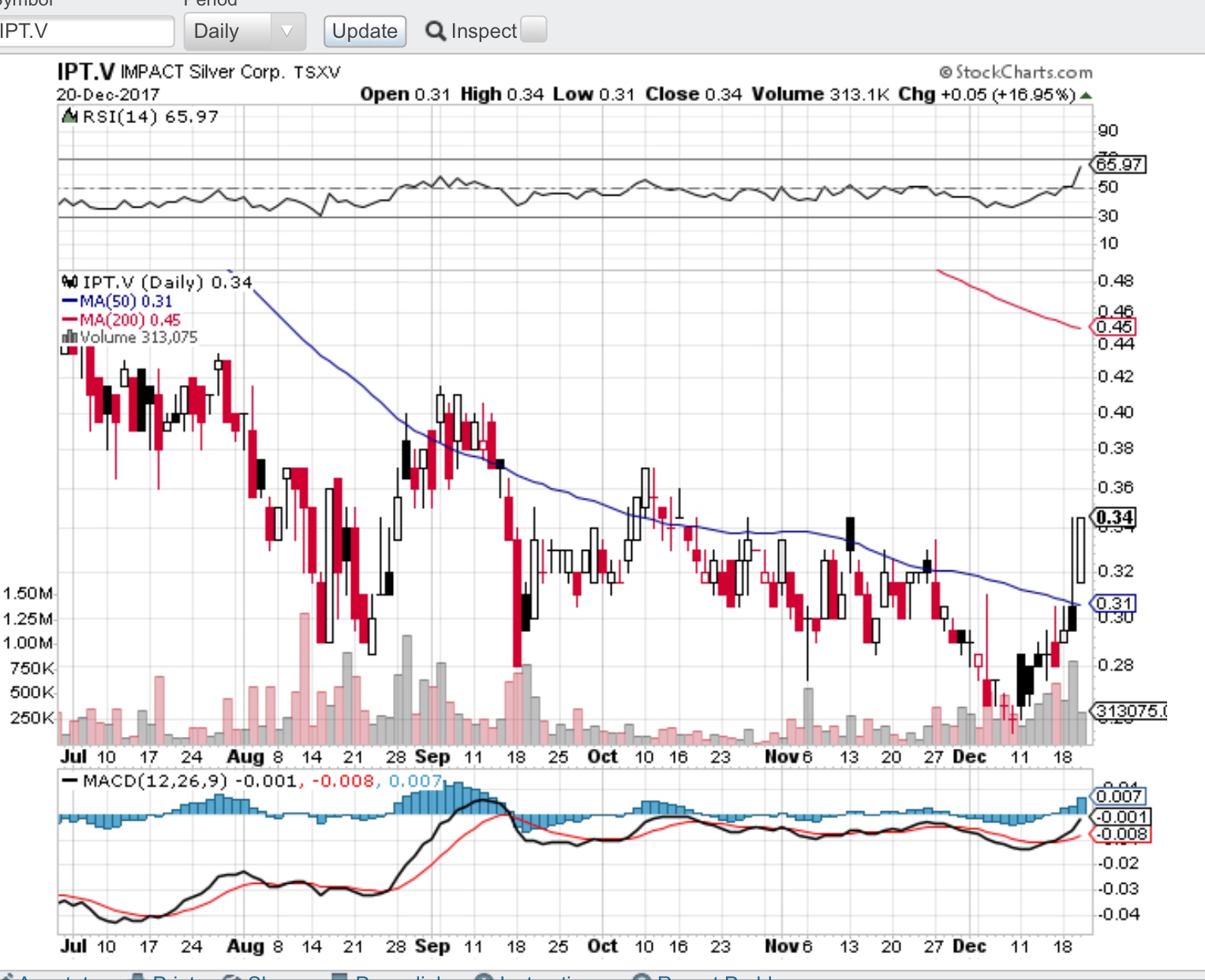Open the Period dropdown showing Daily
The image size is (1205, 980).
point(230,32)
